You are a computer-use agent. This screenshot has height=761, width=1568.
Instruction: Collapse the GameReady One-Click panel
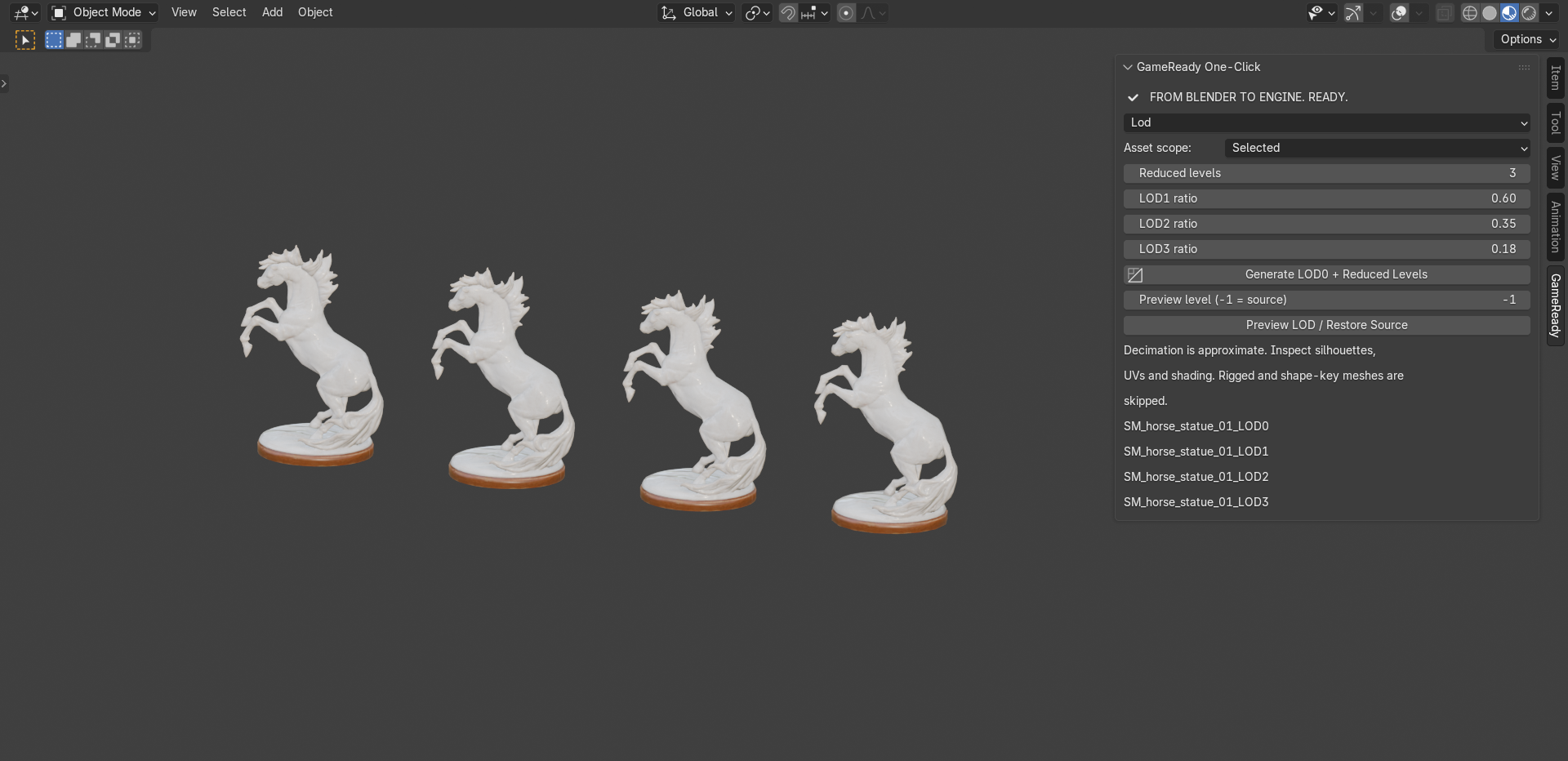click(x=1128, y=67)
